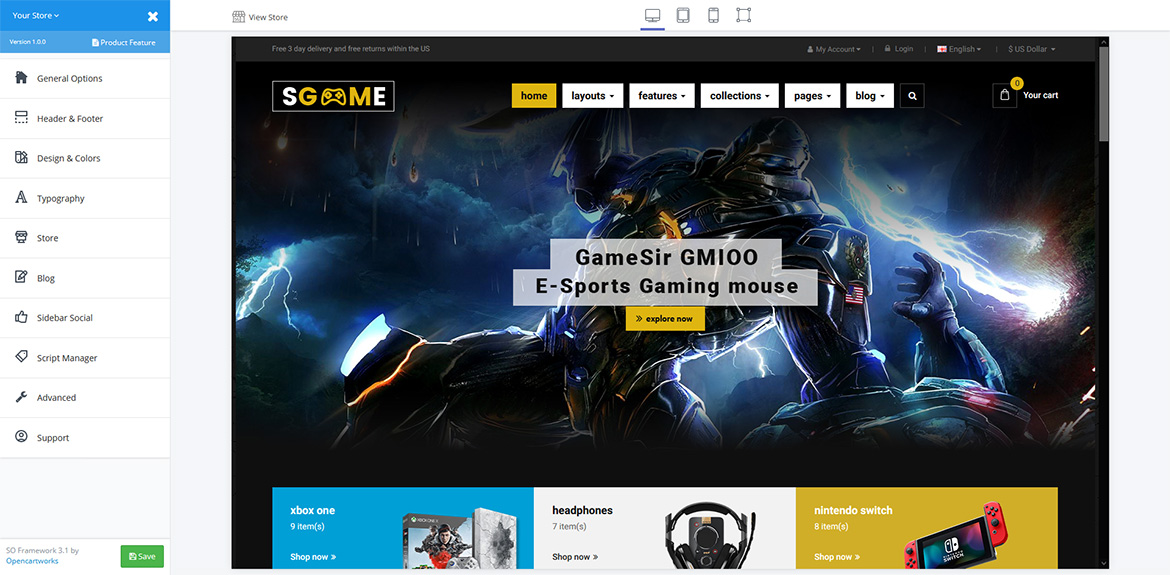The width and height of the screenshot is (1170, 575).
Task: Click Shop now under nintendo switch
Action: click(x=836, y=556)
